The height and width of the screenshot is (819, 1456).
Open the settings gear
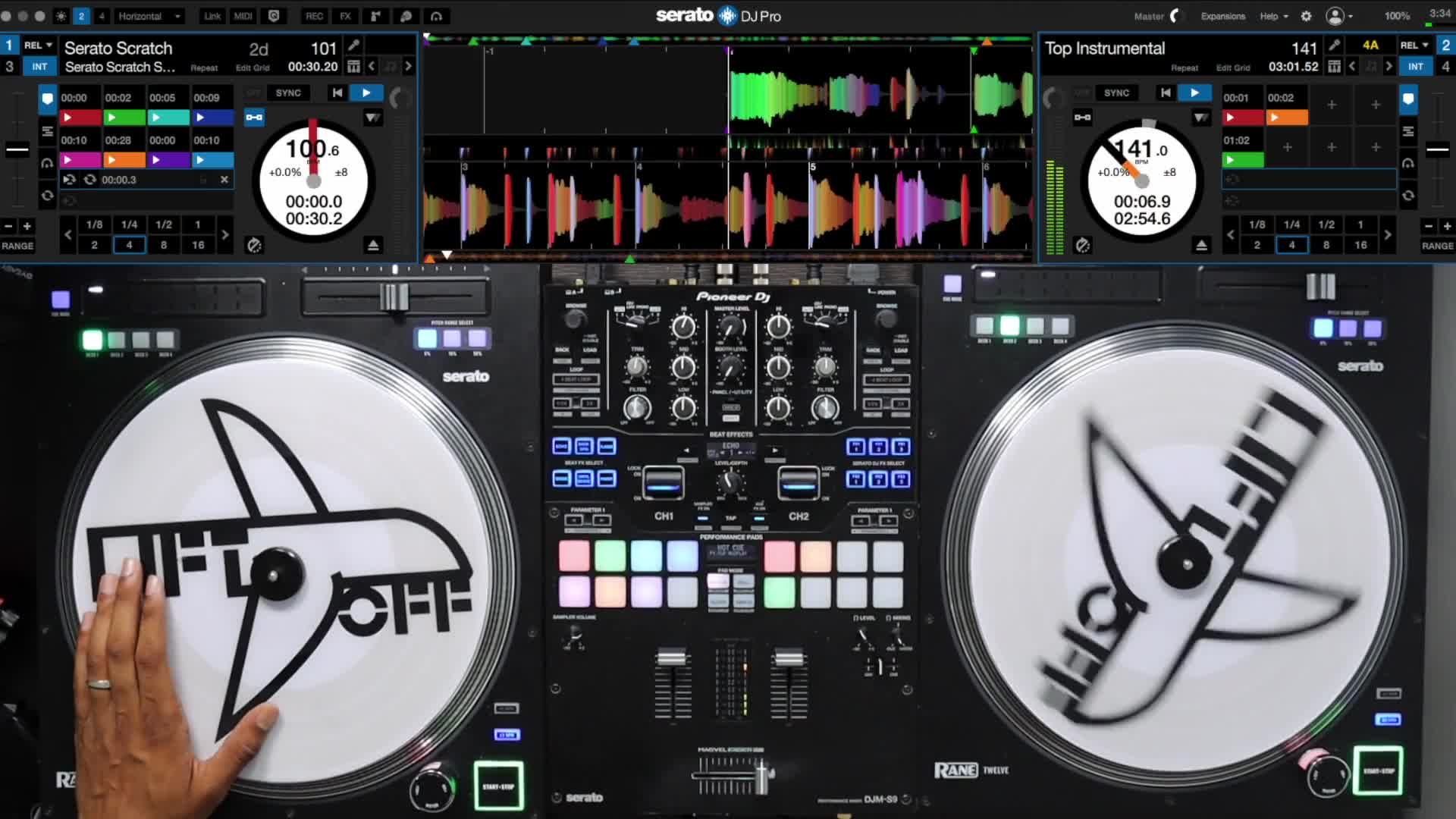click(x=1306, y=16)
